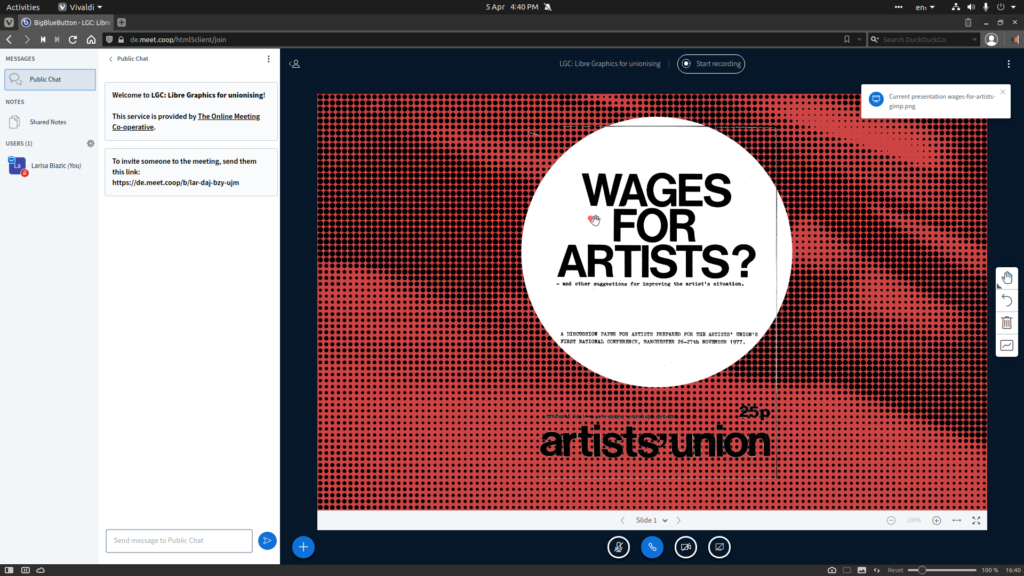
Task: Open the en keyboard layout menu
Action: [x=925, y=7]
